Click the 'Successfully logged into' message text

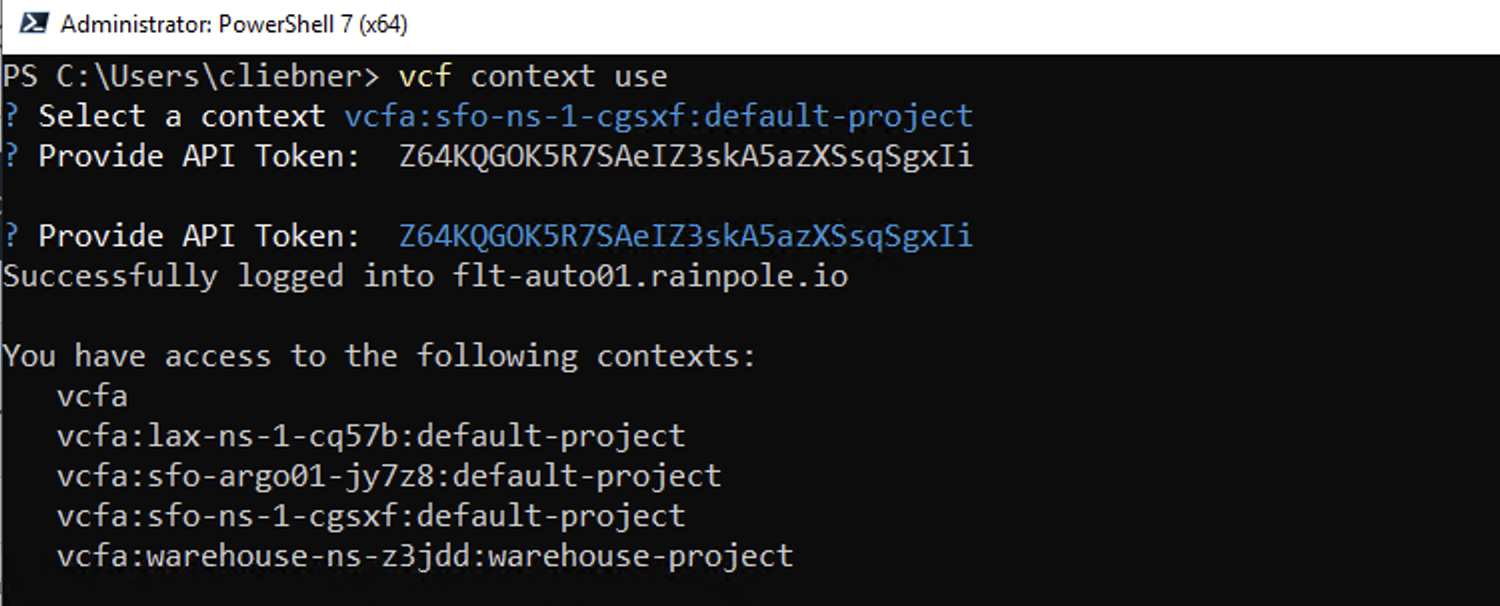pos(217,276)
